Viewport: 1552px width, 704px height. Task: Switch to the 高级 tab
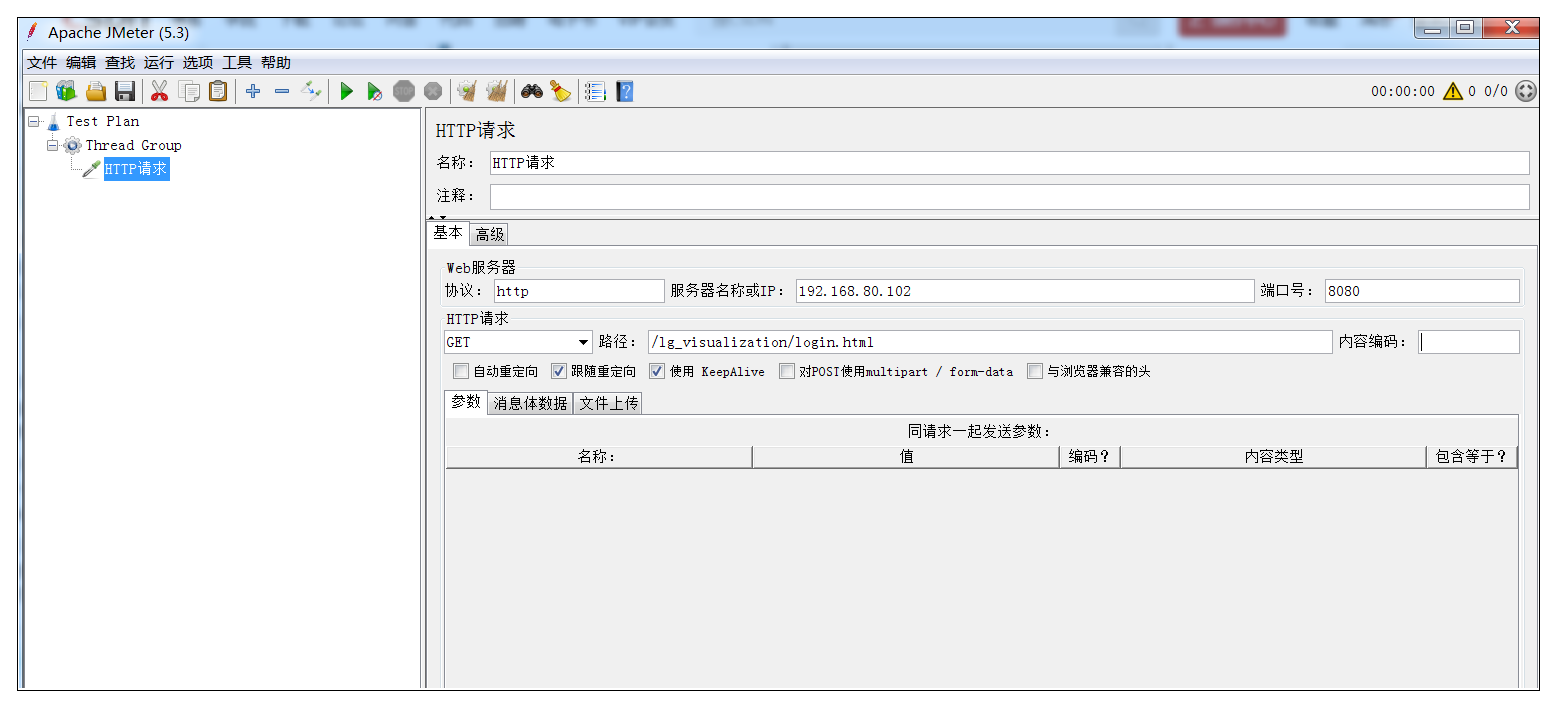pyautogui.click(x=490, y=234)
